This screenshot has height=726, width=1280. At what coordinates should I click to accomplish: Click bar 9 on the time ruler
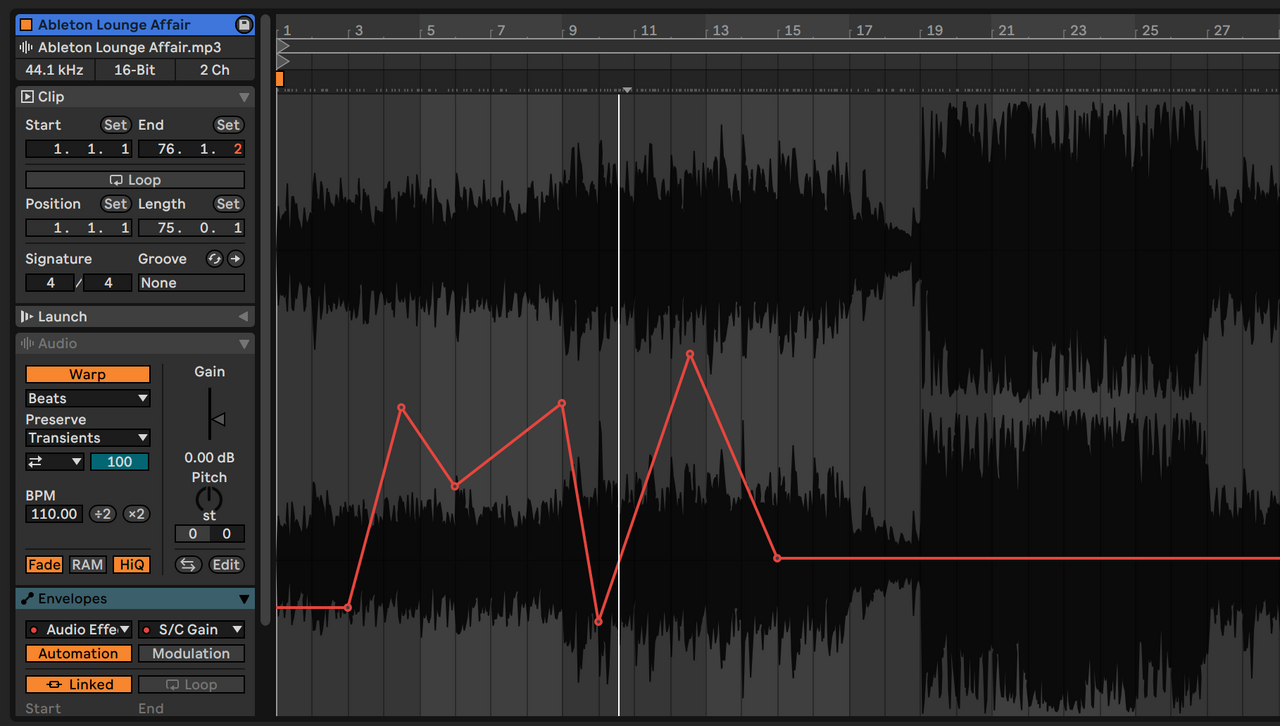573,31
